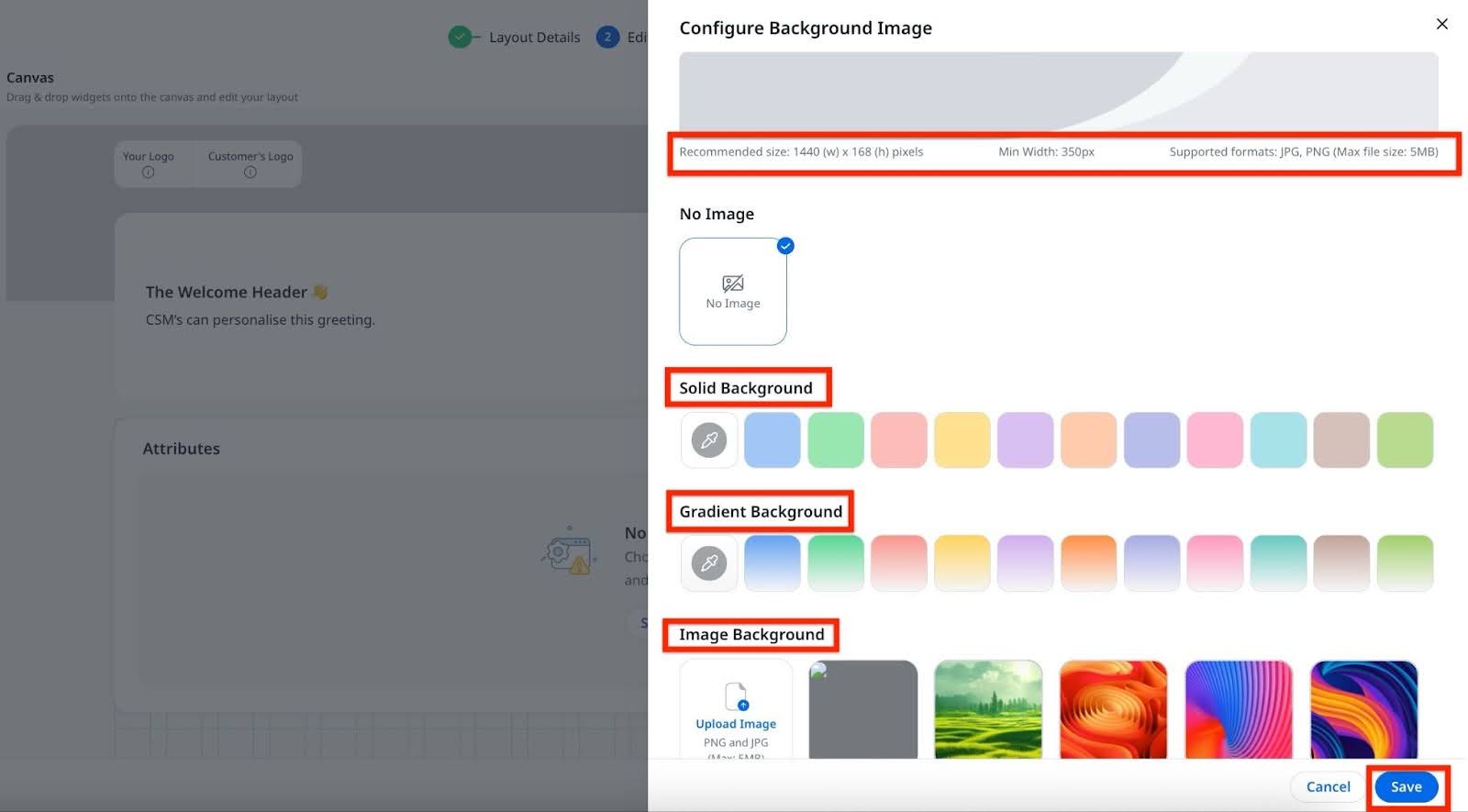Pick the green gradient background swatch
Screen dimensions: 1468x812
(836, 563)
